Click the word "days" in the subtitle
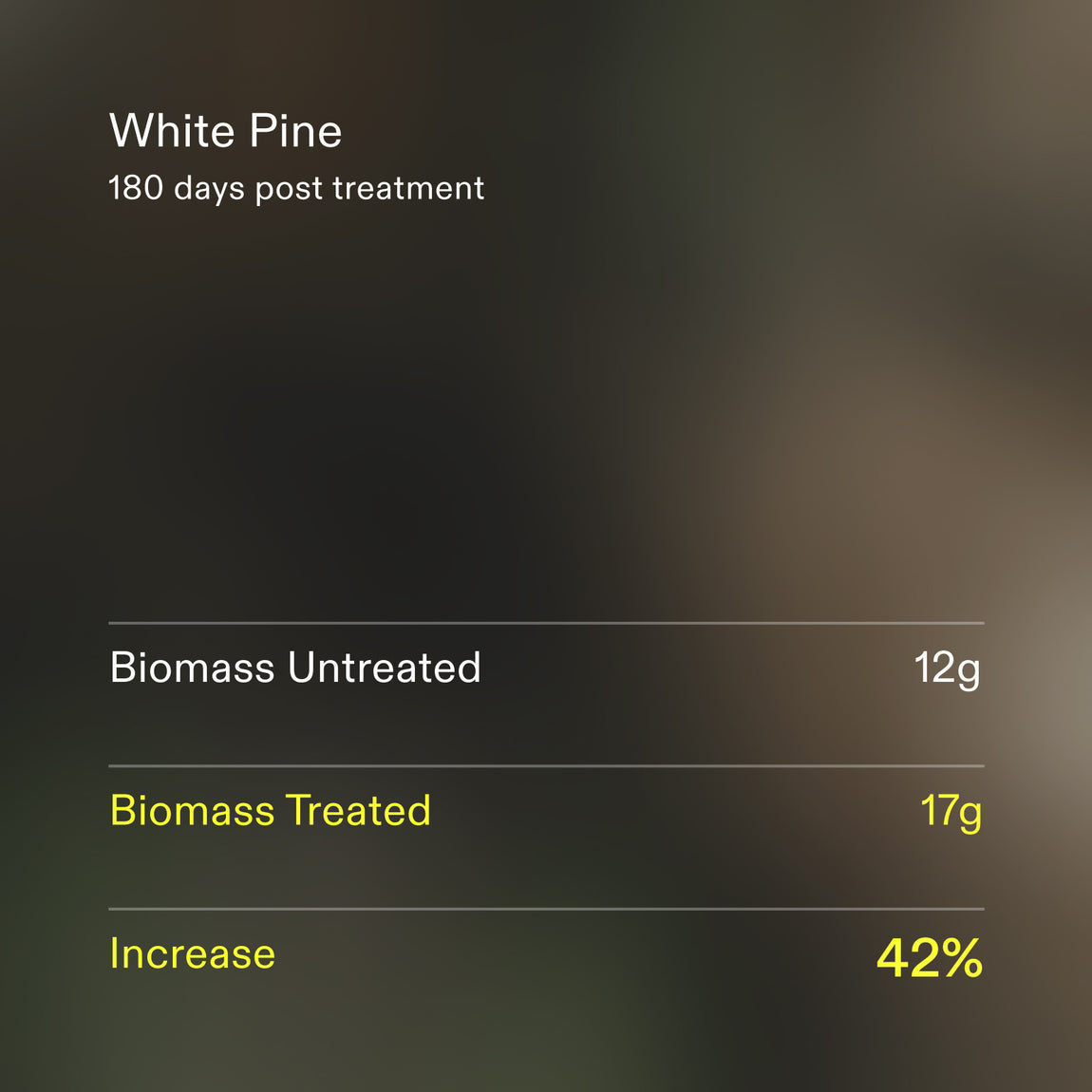The height and width of the screenshot is (1092, 1092). (x=209, y=189)
